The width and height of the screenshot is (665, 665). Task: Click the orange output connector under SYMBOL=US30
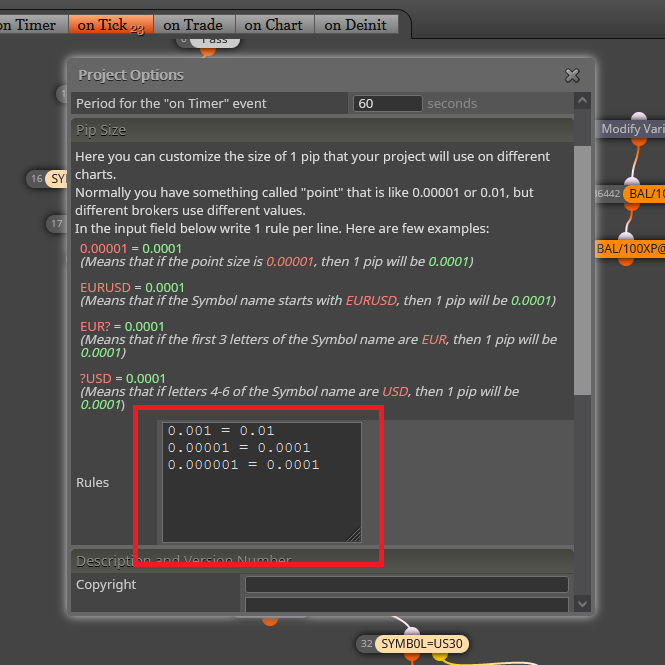tap(411, 658)
